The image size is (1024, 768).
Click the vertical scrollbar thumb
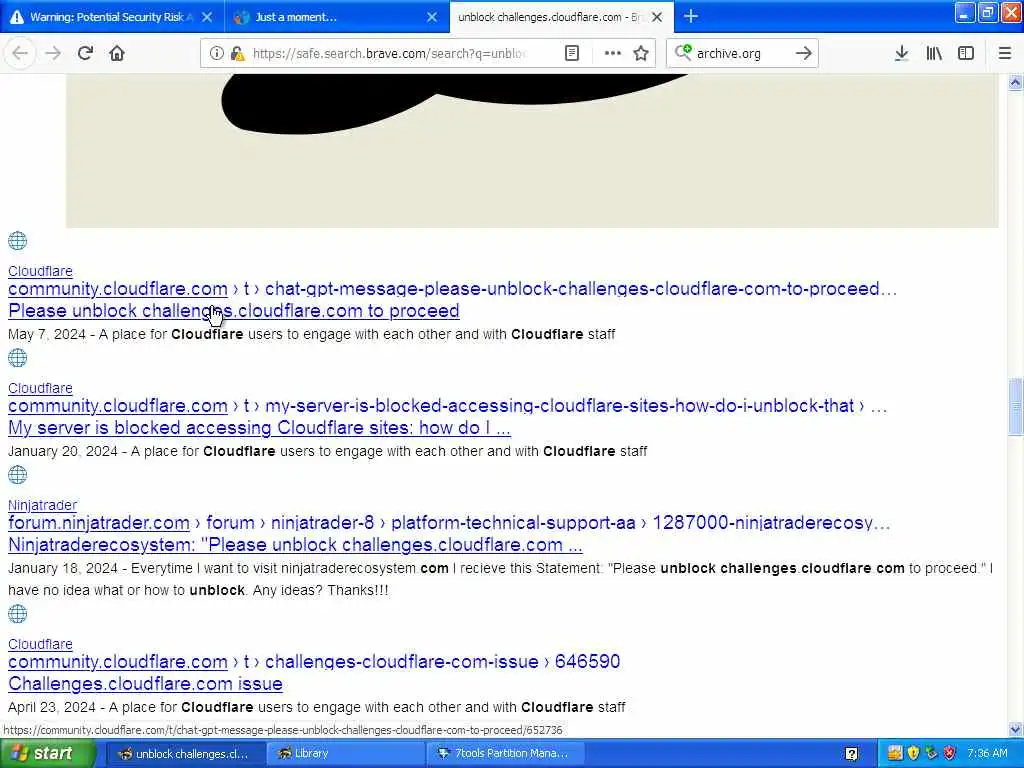pos(1015,406)
